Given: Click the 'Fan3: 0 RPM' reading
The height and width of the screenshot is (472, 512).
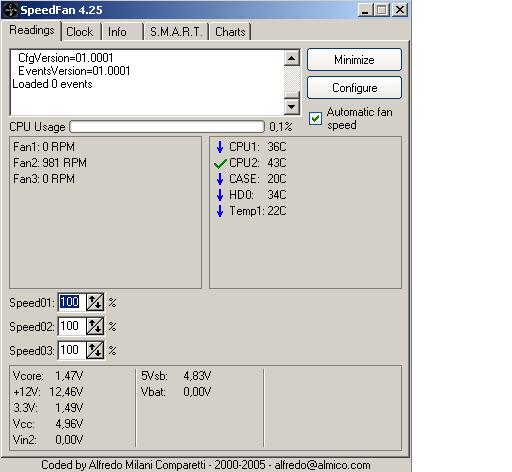Looking at the screenshot, I should point(44,179).
